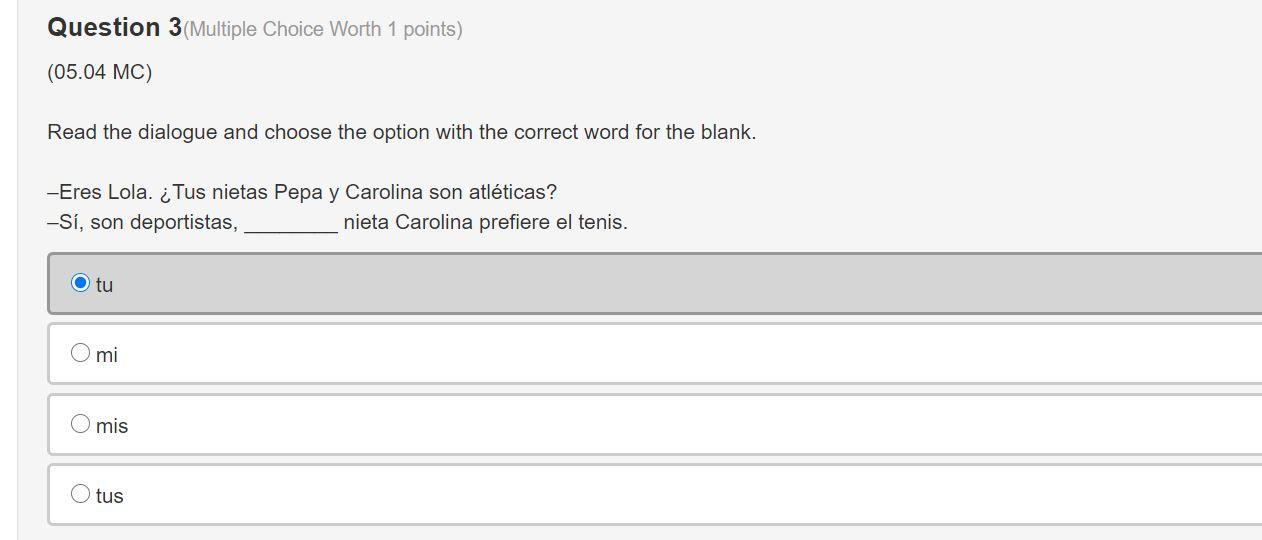Image resolution: width=1262 pixels, height=540 pixels.
Task: Click the '–Eres Lola.' dialogue line
Action: click(x=100, y=192)
